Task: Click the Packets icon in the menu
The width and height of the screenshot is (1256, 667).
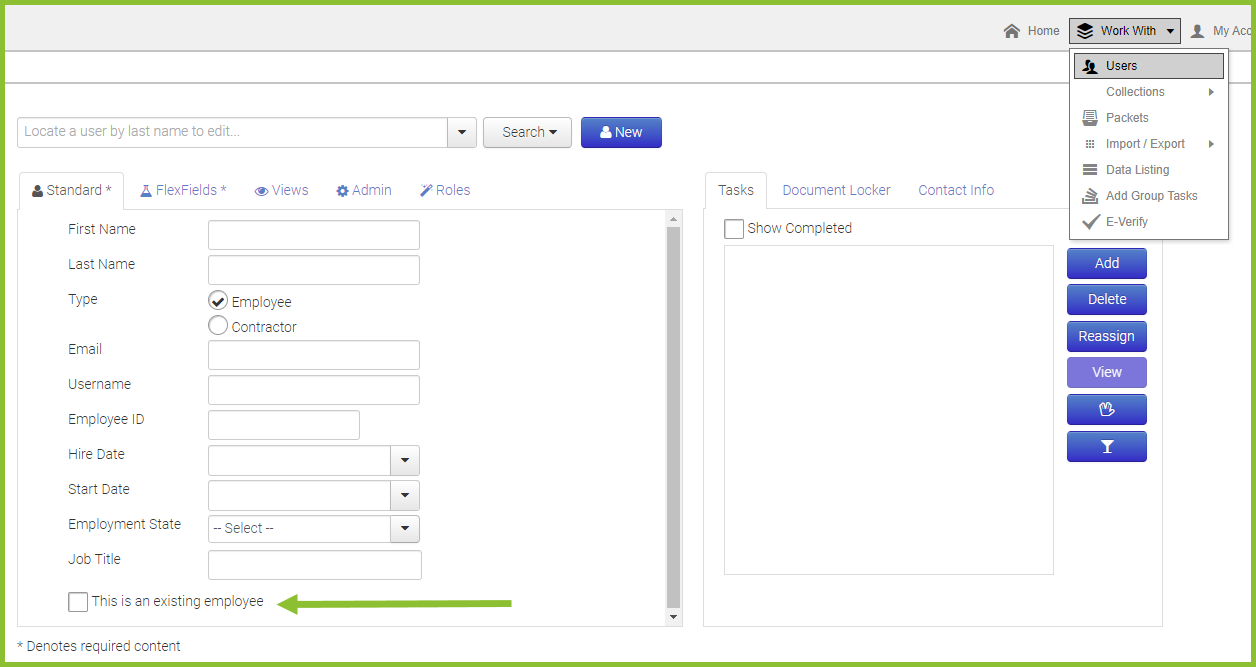Action: pyautogui.click(x=1090, y=118)
